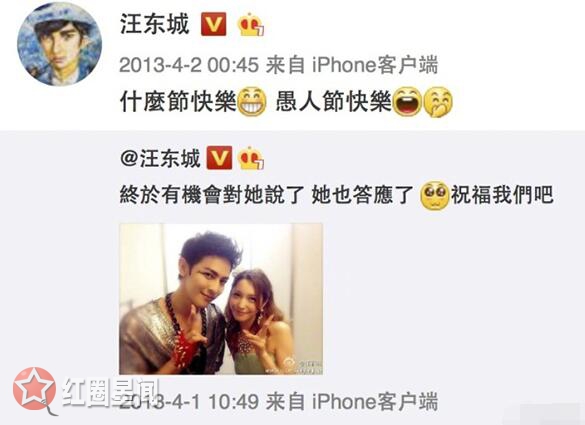Click the top 汪东城 username

pos(155,25)
